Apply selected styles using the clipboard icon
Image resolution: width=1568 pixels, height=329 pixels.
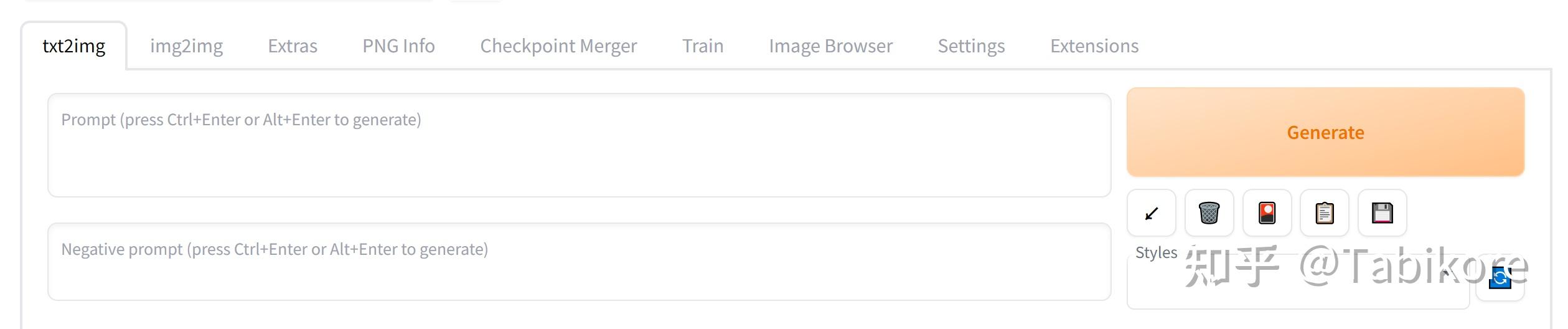pos(1325,214)
